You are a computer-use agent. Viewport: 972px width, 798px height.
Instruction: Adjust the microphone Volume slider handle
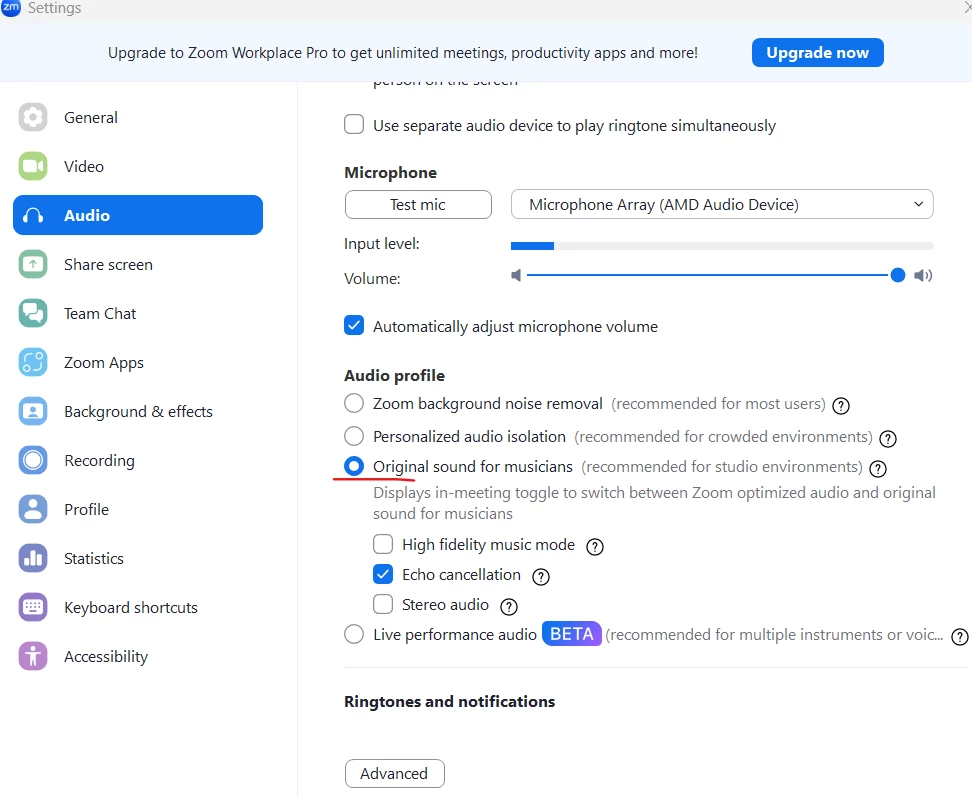tap(898, 275)
